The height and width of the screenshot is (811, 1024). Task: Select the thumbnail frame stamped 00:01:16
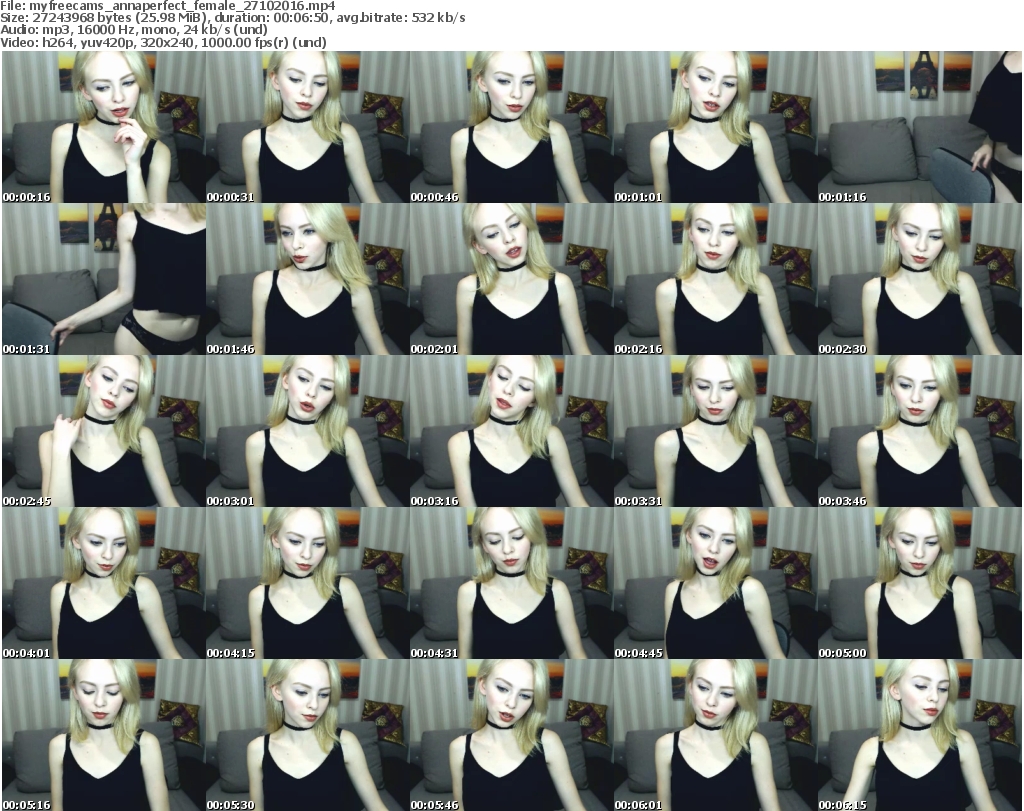coord(919,127)
